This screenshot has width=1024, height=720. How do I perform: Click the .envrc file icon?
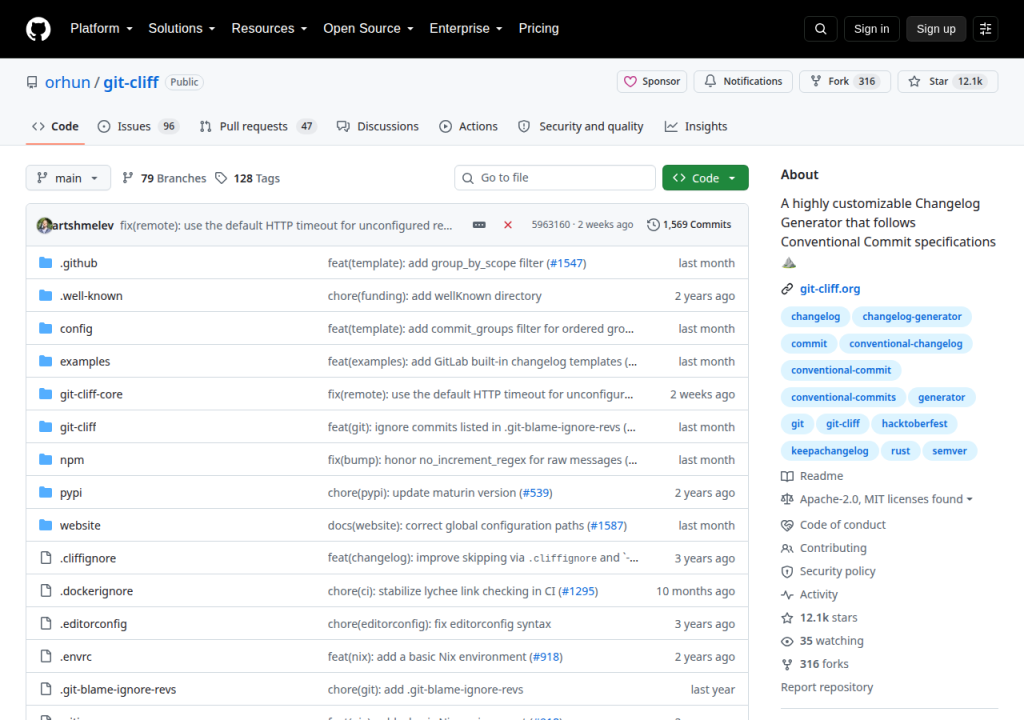point(46,656)
